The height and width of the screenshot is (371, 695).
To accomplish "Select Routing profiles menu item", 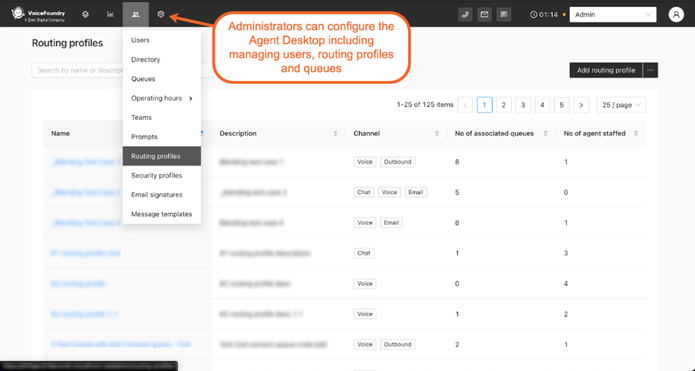I will (162, 156).
